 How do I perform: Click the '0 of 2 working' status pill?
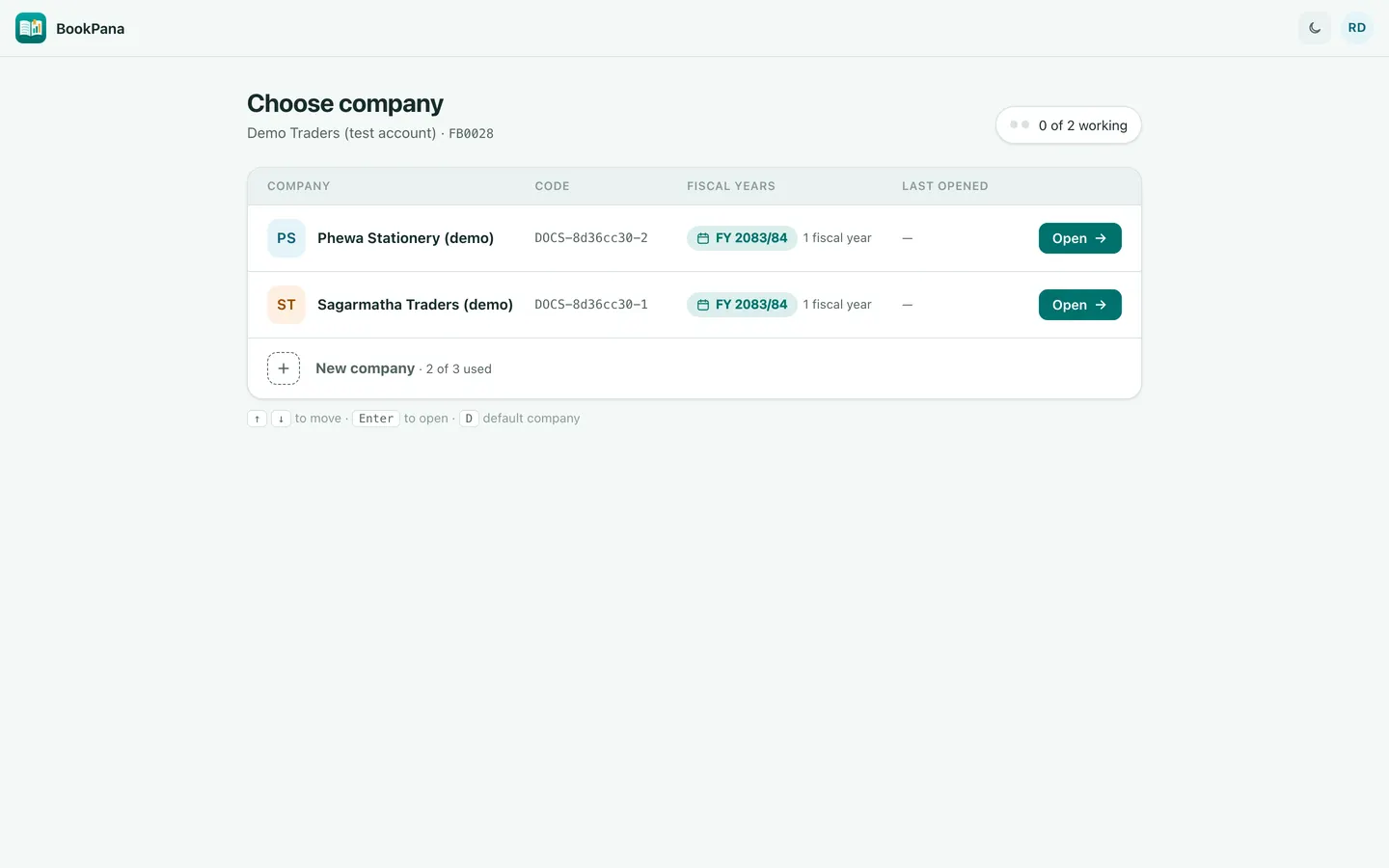1069,125
